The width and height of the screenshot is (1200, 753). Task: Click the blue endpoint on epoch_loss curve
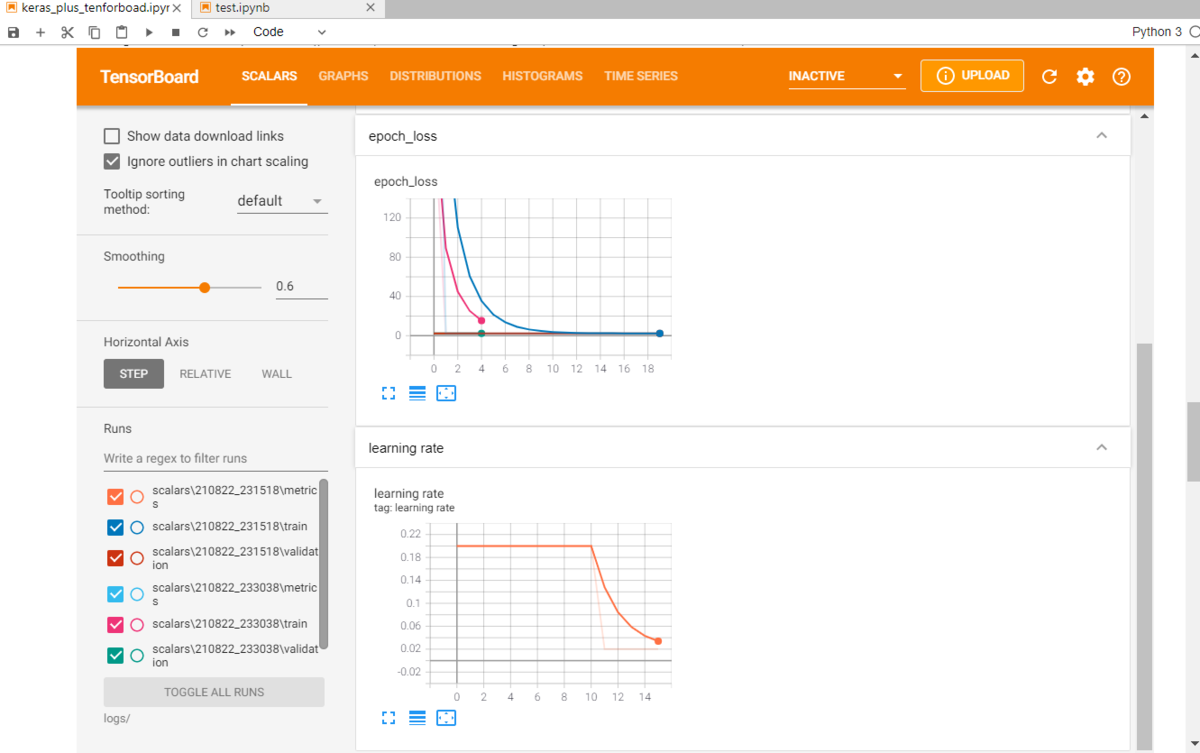click(660, 333)
